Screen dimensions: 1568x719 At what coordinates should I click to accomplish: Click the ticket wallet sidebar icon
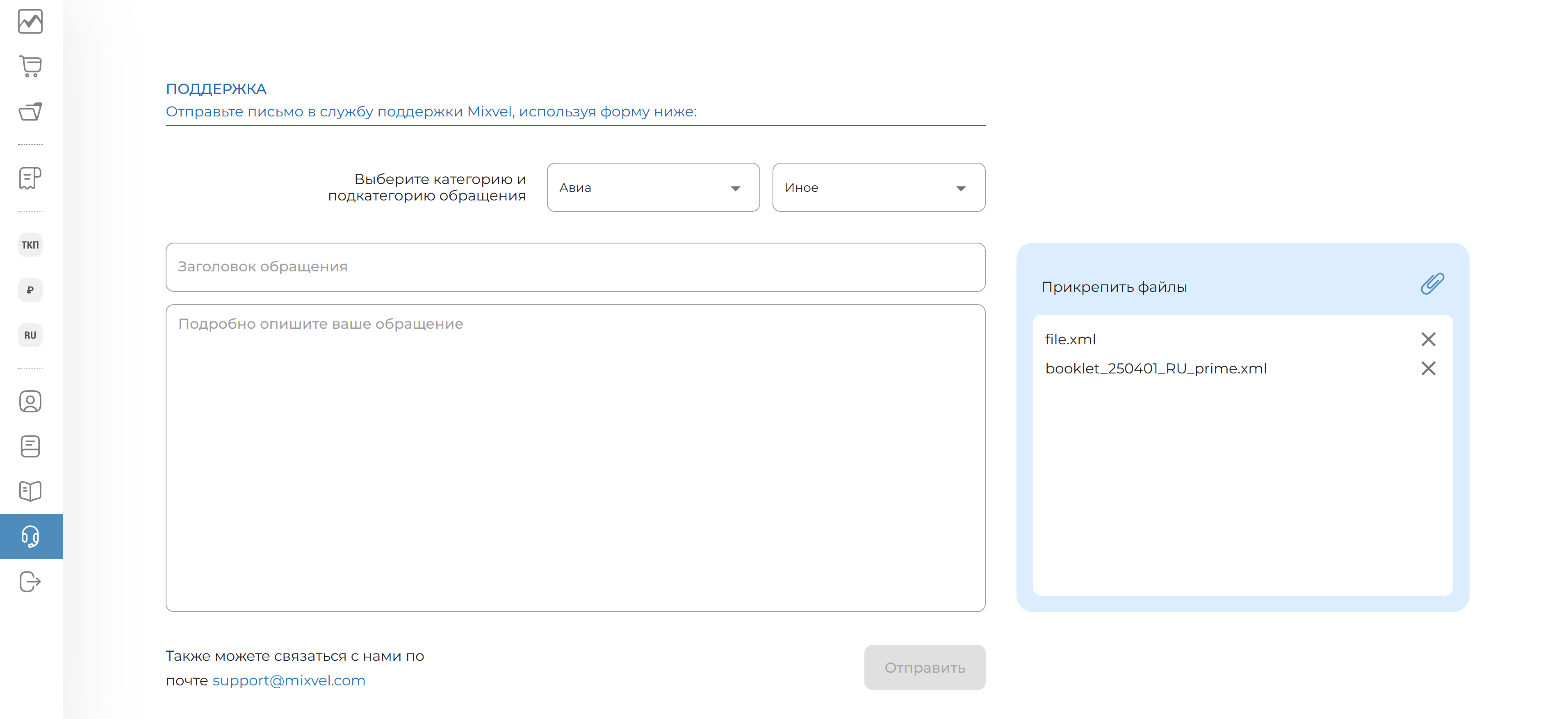[x=30, y=111]
